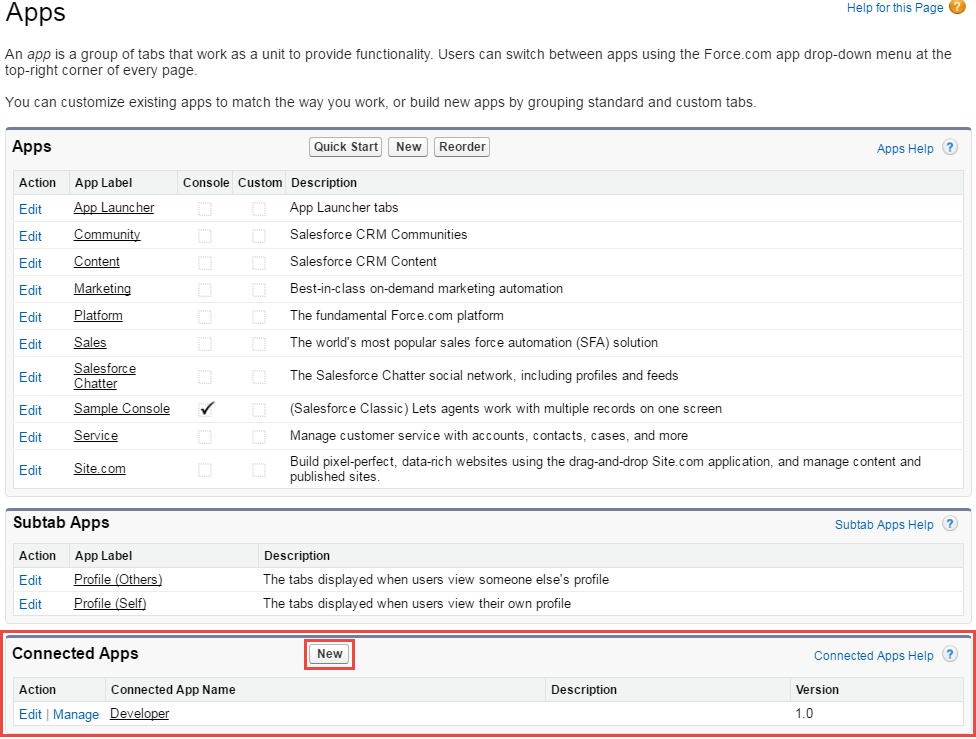Open the Site.com app link
Image resolution: width=976 pixels, height=739 pixels.
point(99,469)
